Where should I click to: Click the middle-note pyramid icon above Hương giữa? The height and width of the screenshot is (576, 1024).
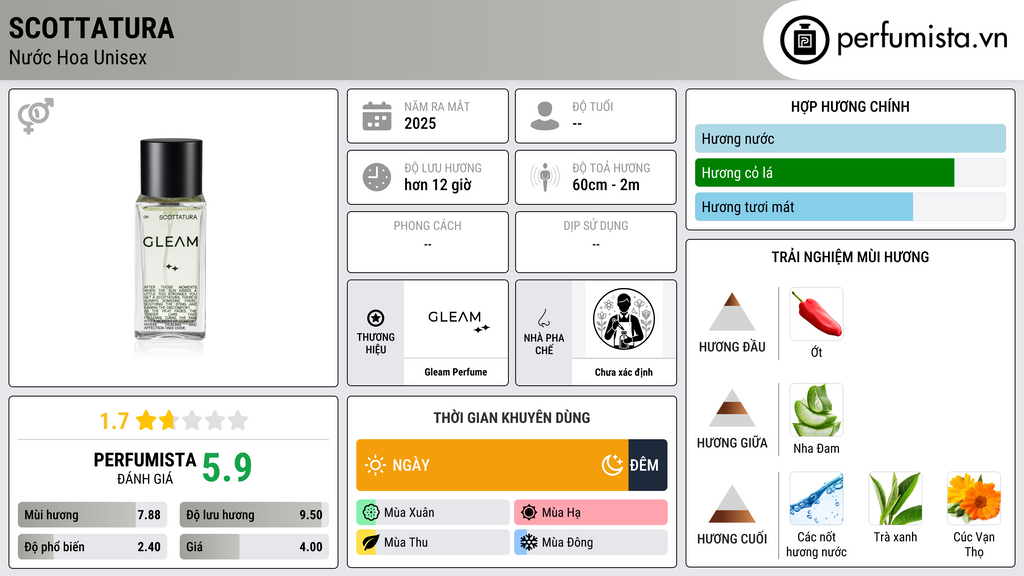coord(732,408)
